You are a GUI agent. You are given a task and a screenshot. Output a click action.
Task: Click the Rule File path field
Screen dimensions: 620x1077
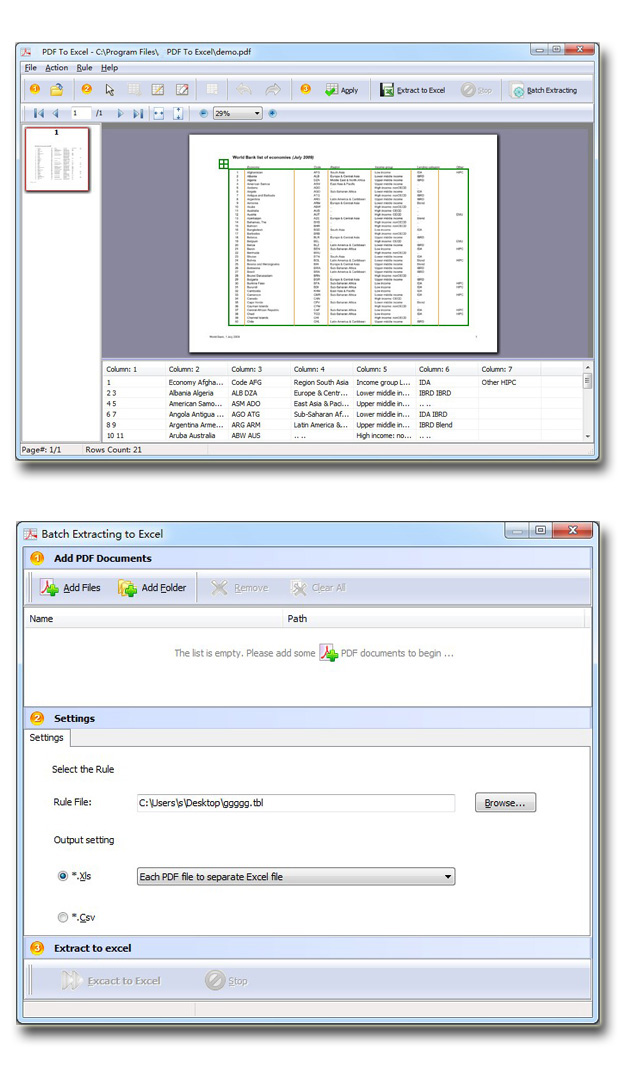click(x=296, y=802)
